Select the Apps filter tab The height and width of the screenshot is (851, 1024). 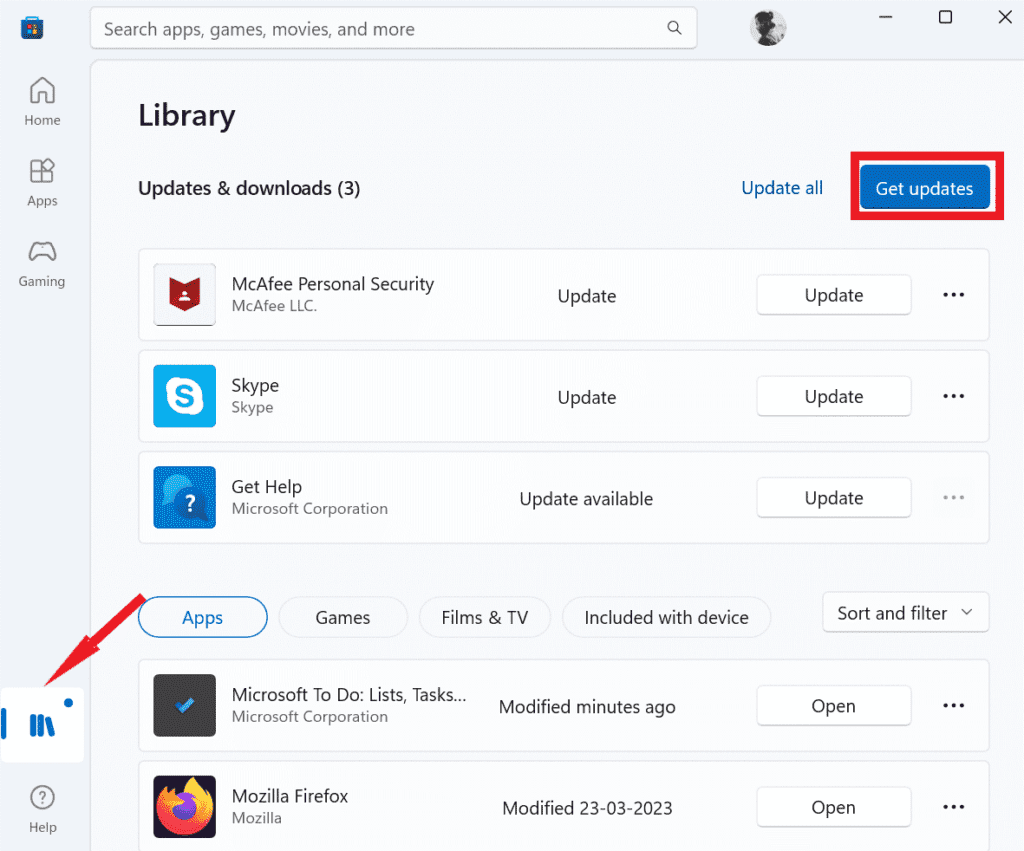(202, 617)
